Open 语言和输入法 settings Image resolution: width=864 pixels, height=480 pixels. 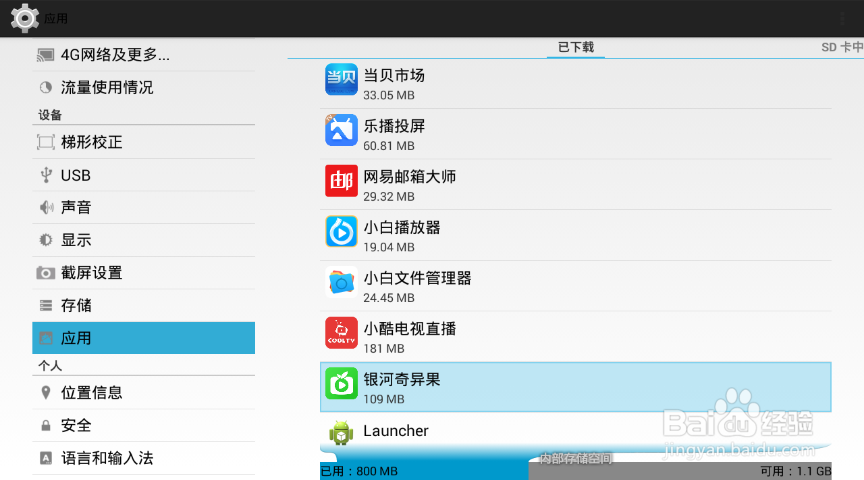coord(143,458)
